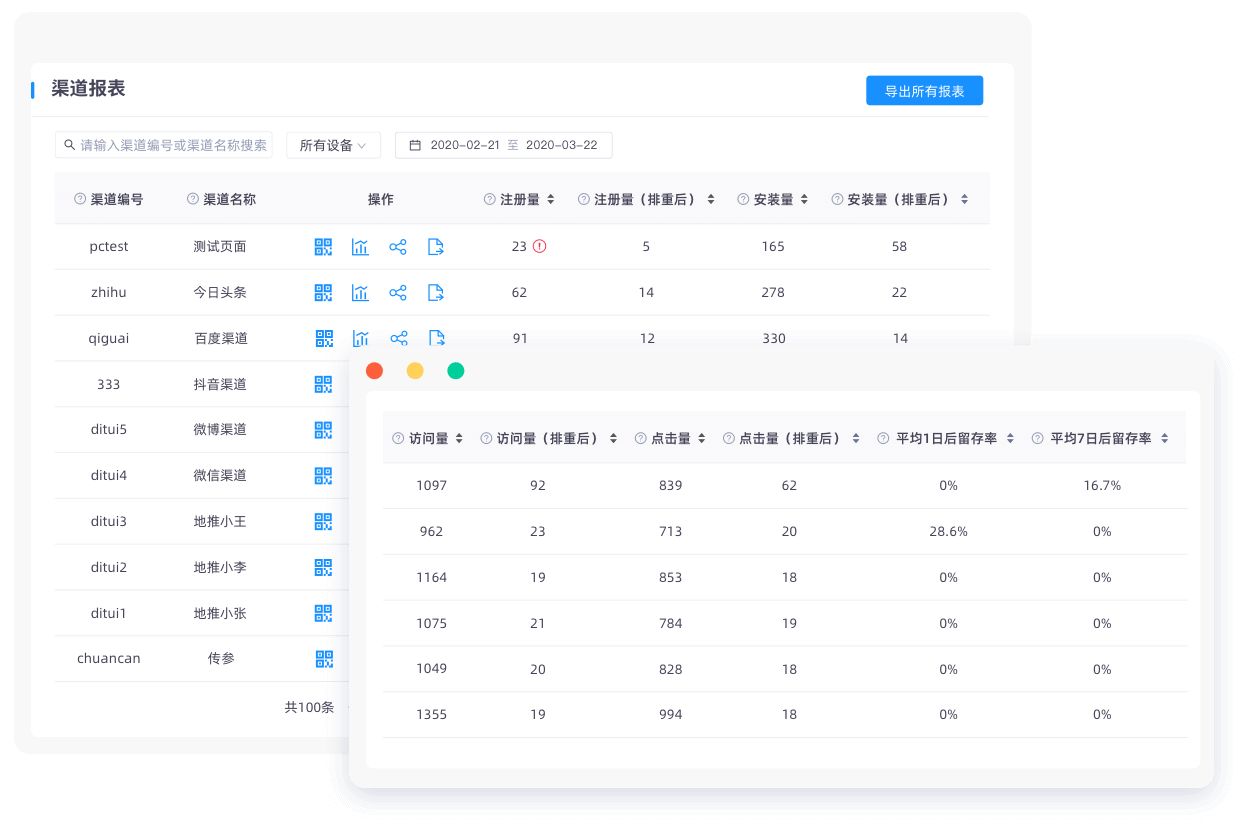The image size is (1244, 838).
Task: Click channel name 百度渠道
Action: tap(220, 338)
